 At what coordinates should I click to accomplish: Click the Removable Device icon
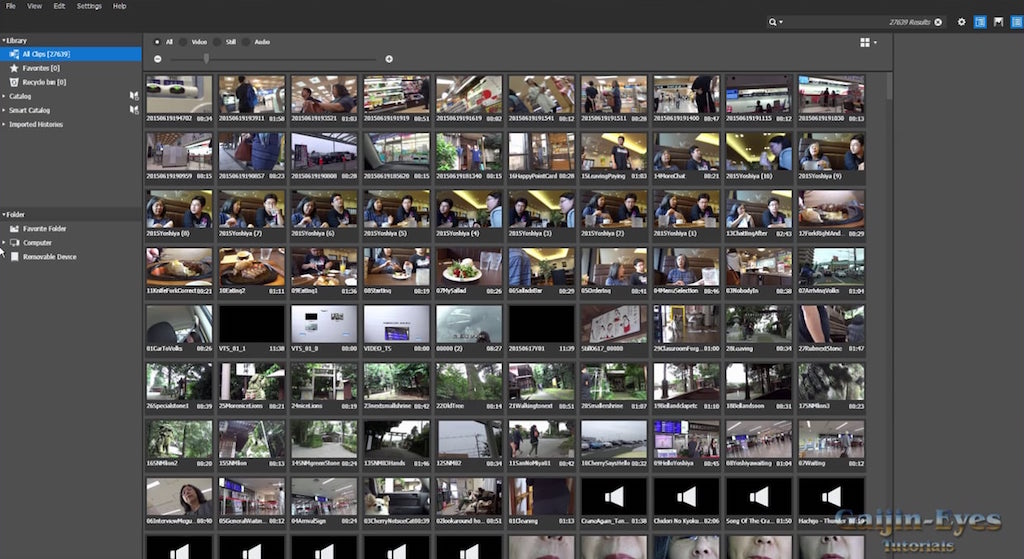(x=14, y=257)
